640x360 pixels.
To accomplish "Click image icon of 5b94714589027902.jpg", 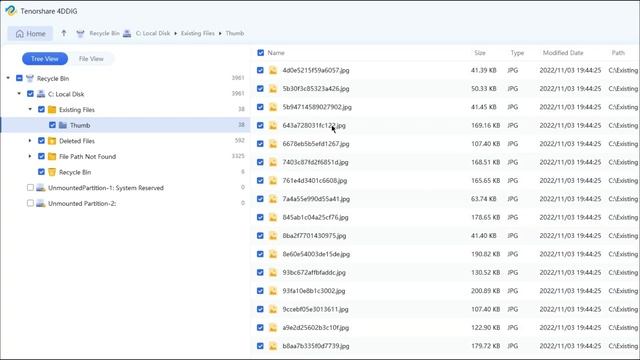I will [273, 107].
